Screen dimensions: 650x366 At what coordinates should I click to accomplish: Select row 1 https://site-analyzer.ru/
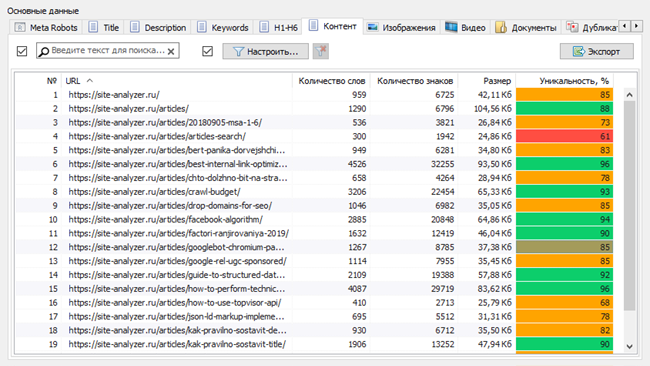[315, 95]
